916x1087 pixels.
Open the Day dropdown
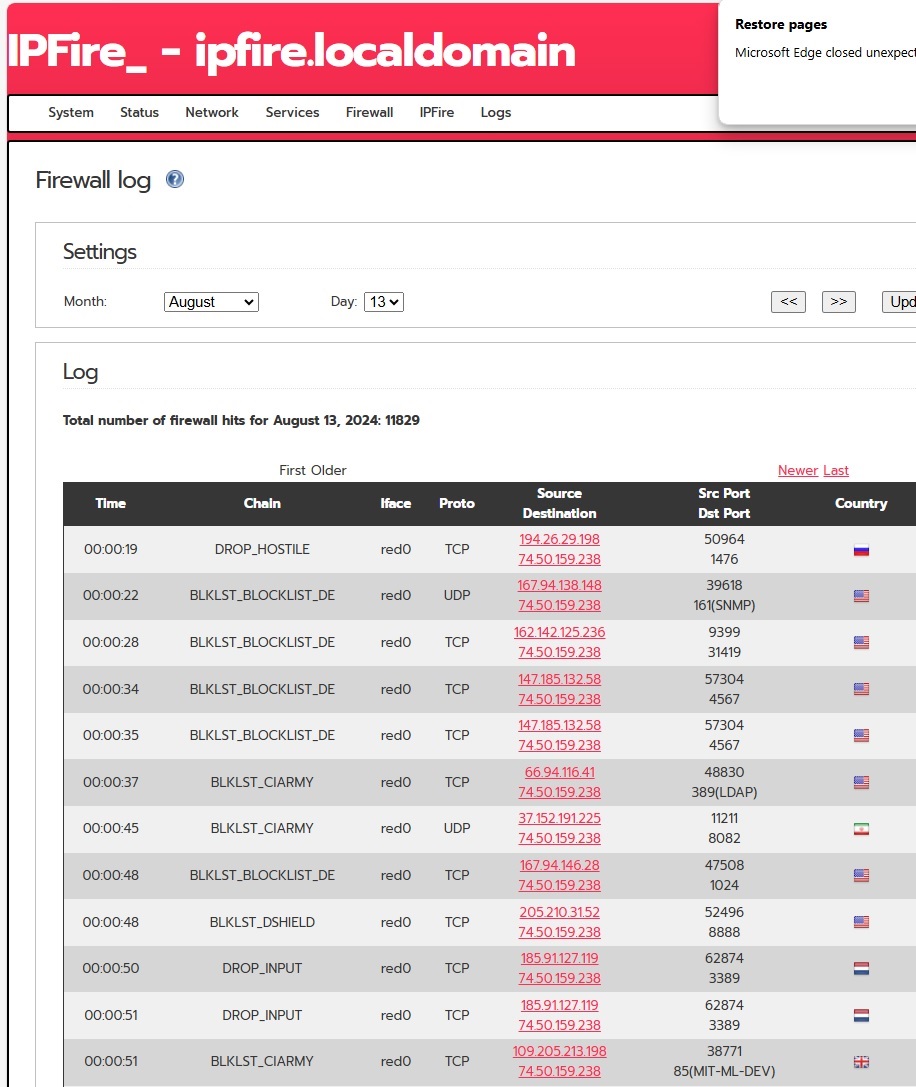(383, 301)
